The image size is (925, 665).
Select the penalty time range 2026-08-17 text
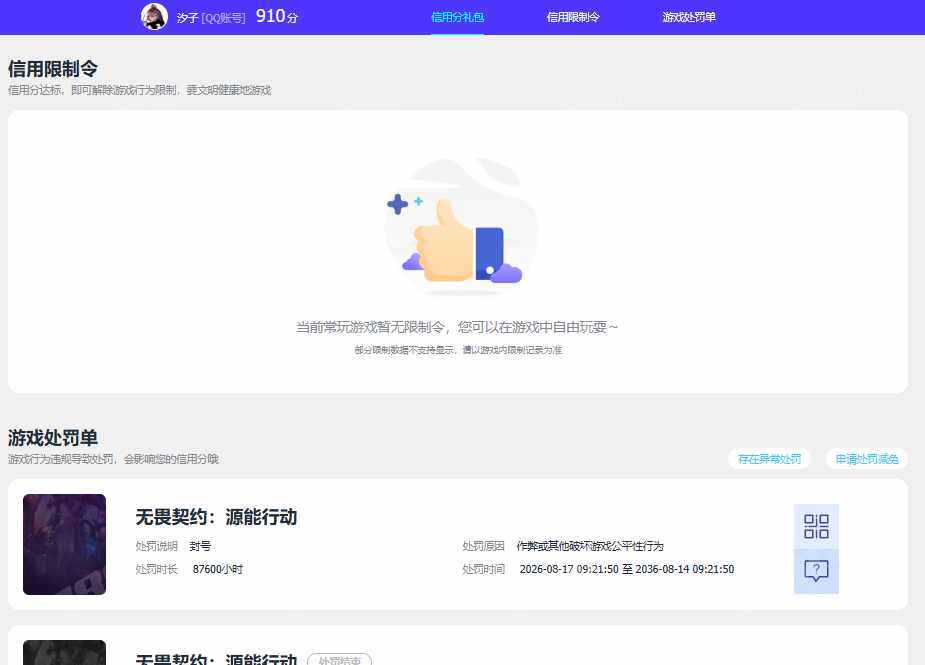(x=626, y=569)
